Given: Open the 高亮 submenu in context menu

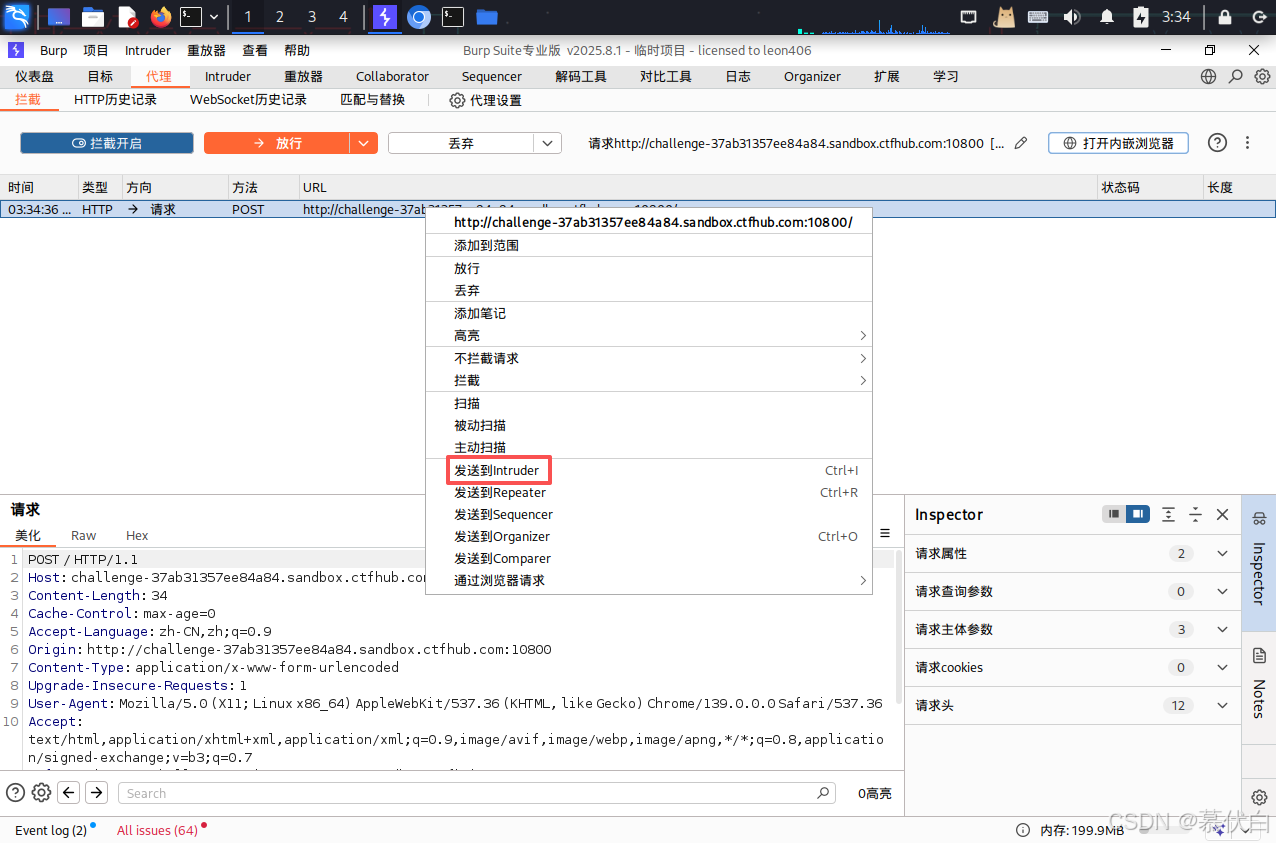Looking at the screenshot, I should pyautogui.click(x=649, y=335).
